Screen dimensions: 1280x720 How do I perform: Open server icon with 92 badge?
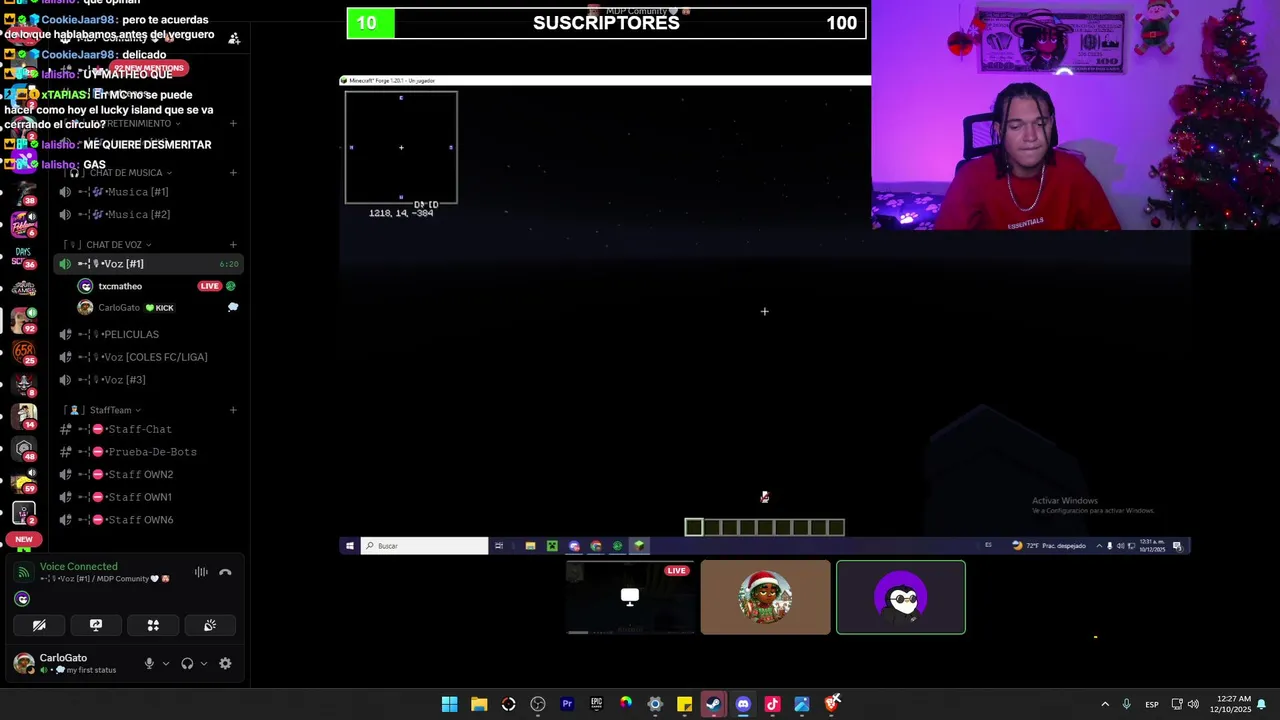tap(24, 320)
